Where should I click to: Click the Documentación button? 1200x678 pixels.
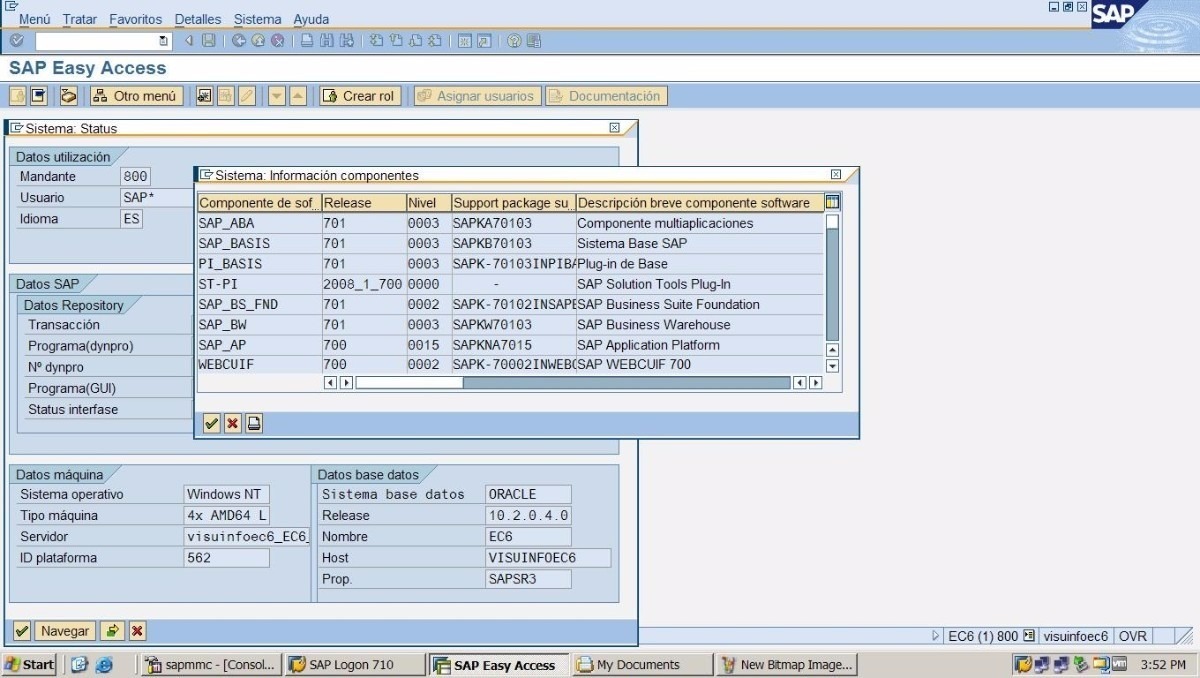(x=606, y=96)
